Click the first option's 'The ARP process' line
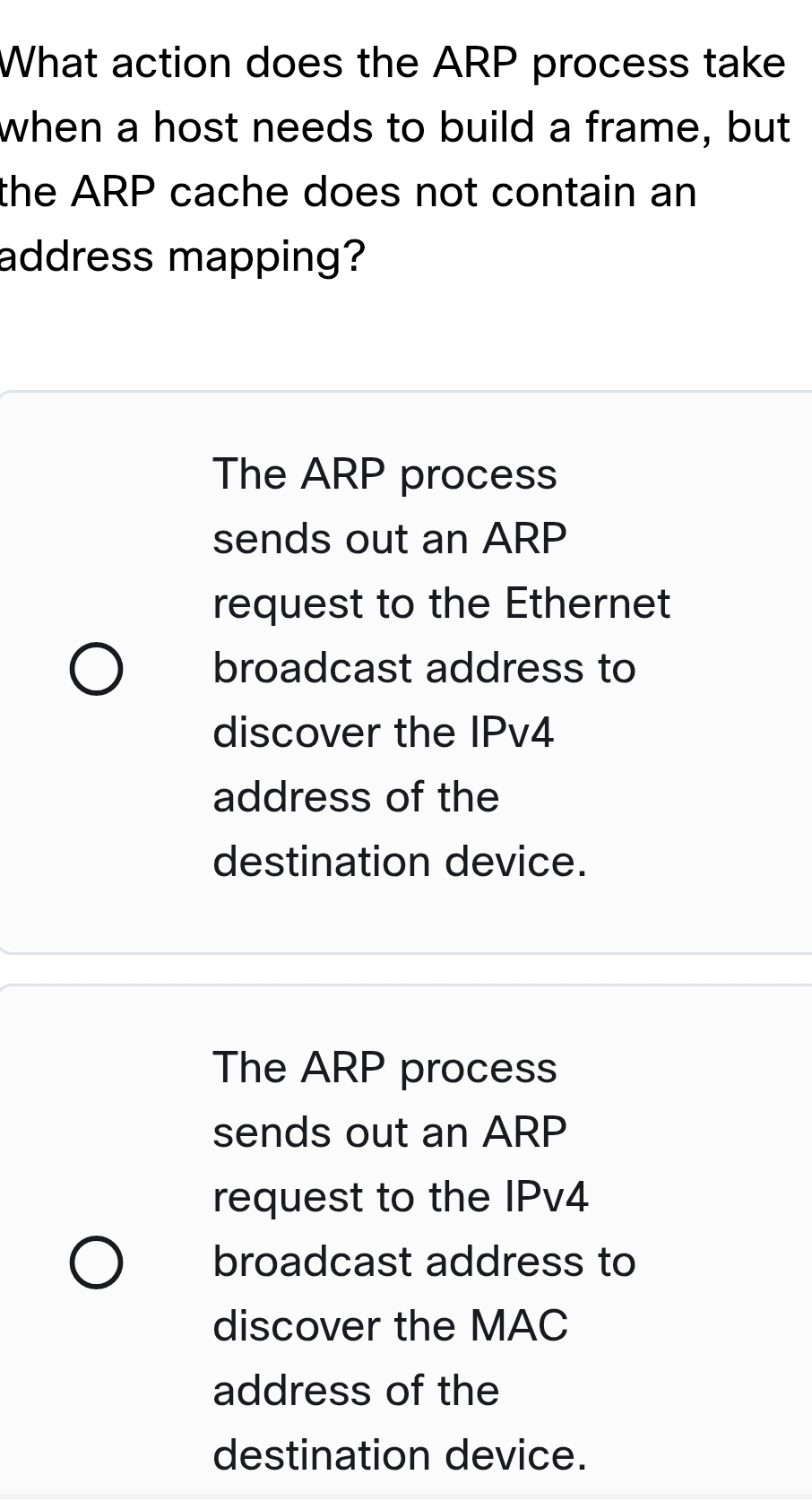Screen dimensions: 812x1501 (384, 474)
